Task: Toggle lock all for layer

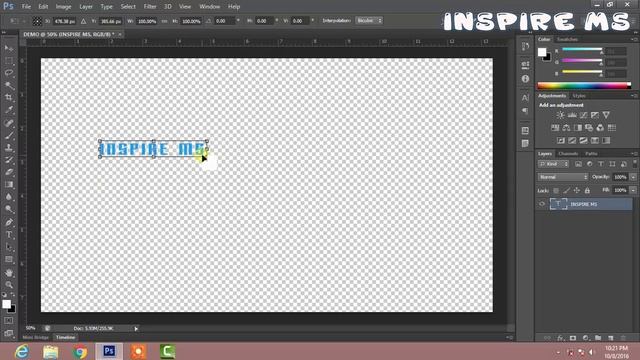Action: coord(587,191)
